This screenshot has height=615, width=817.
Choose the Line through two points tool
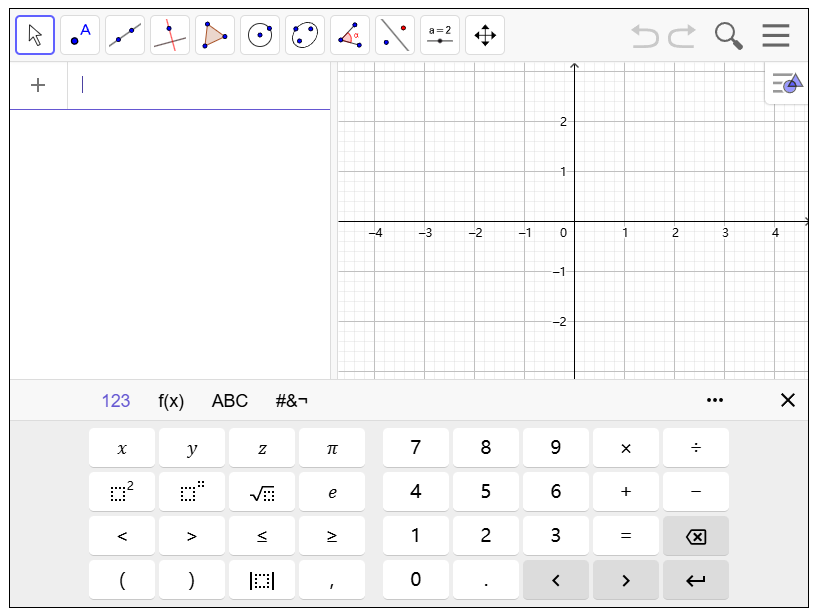pos(125,35)
